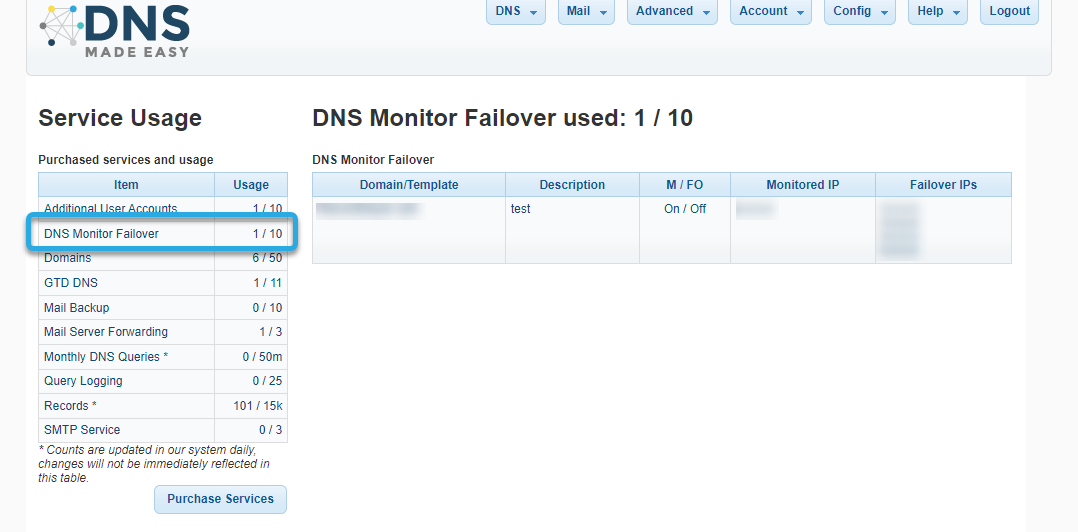Open the DNS dropdown menu
The height and width of the screenshot is (532, 1078).
coord(516,12)
